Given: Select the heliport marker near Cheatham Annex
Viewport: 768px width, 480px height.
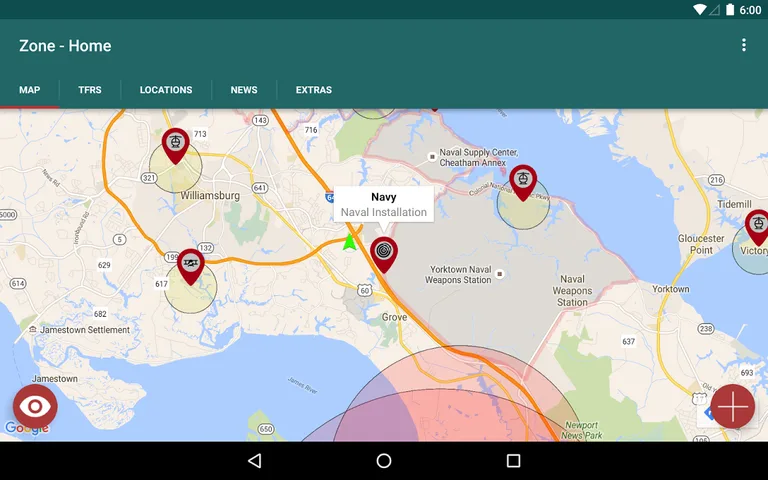Looking at the screenshot, I should (523, 182).
